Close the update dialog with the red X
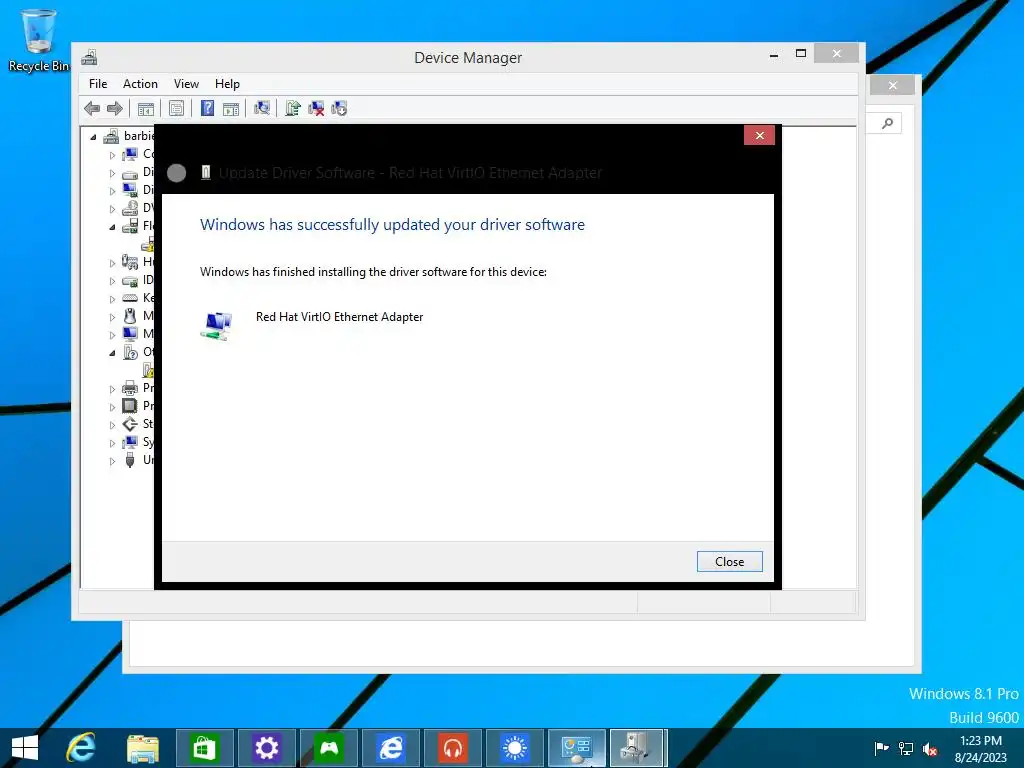 760,135
